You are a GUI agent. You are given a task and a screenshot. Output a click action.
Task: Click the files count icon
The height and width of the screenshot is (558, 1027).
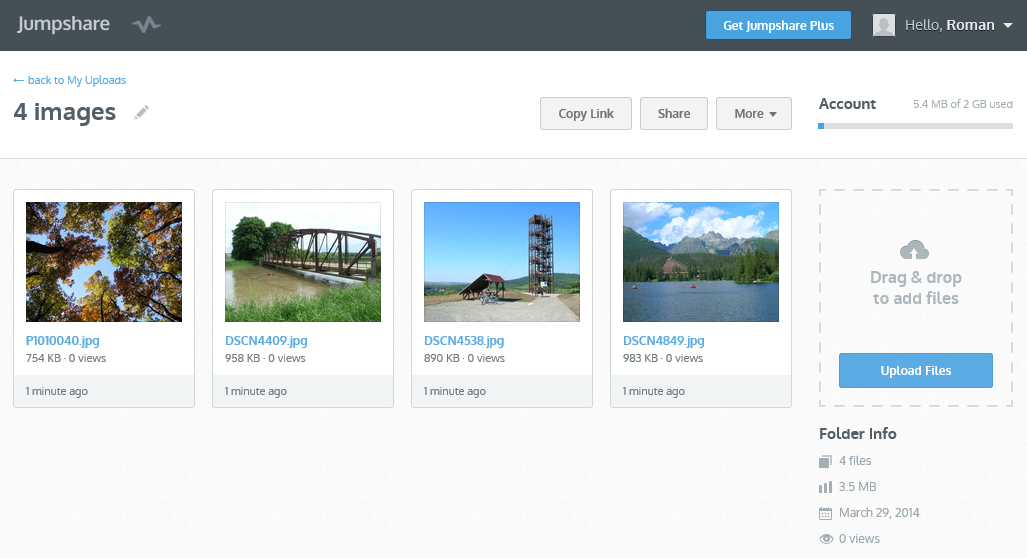(x=825, y=461)
